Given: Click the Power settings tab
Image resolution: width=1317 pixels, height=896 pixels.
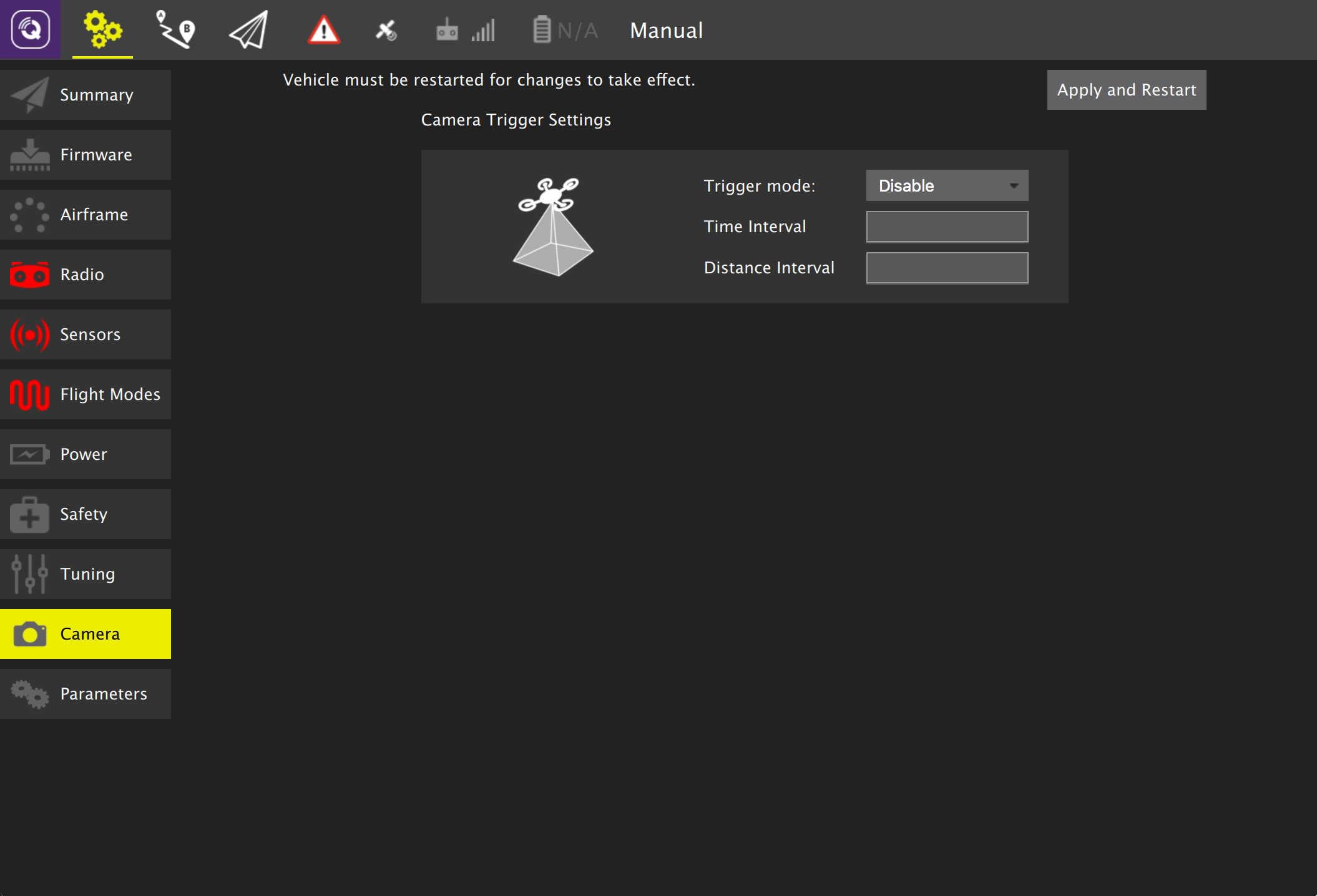Looking at the screenshot, I should [x=85, y=454].
